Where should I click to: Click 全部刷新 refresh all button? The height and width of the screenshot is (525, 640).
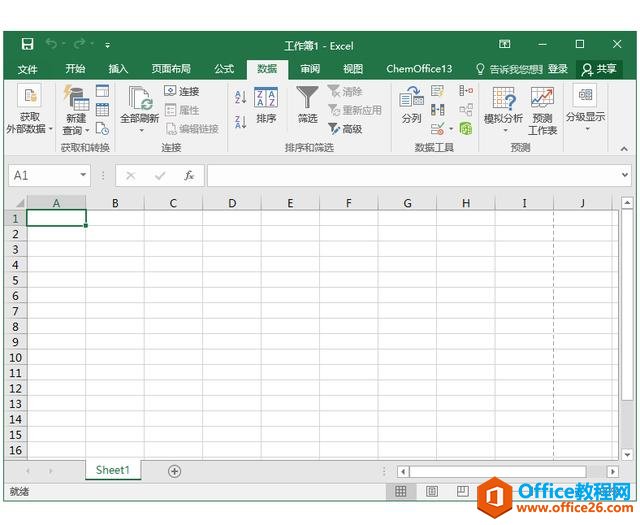click(140, 109)
